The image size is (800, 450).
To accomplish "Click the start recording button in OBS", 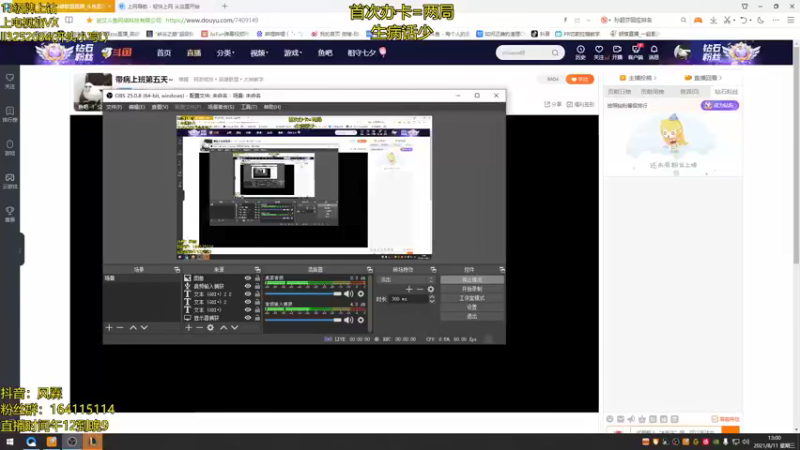I will coord(472,289).
